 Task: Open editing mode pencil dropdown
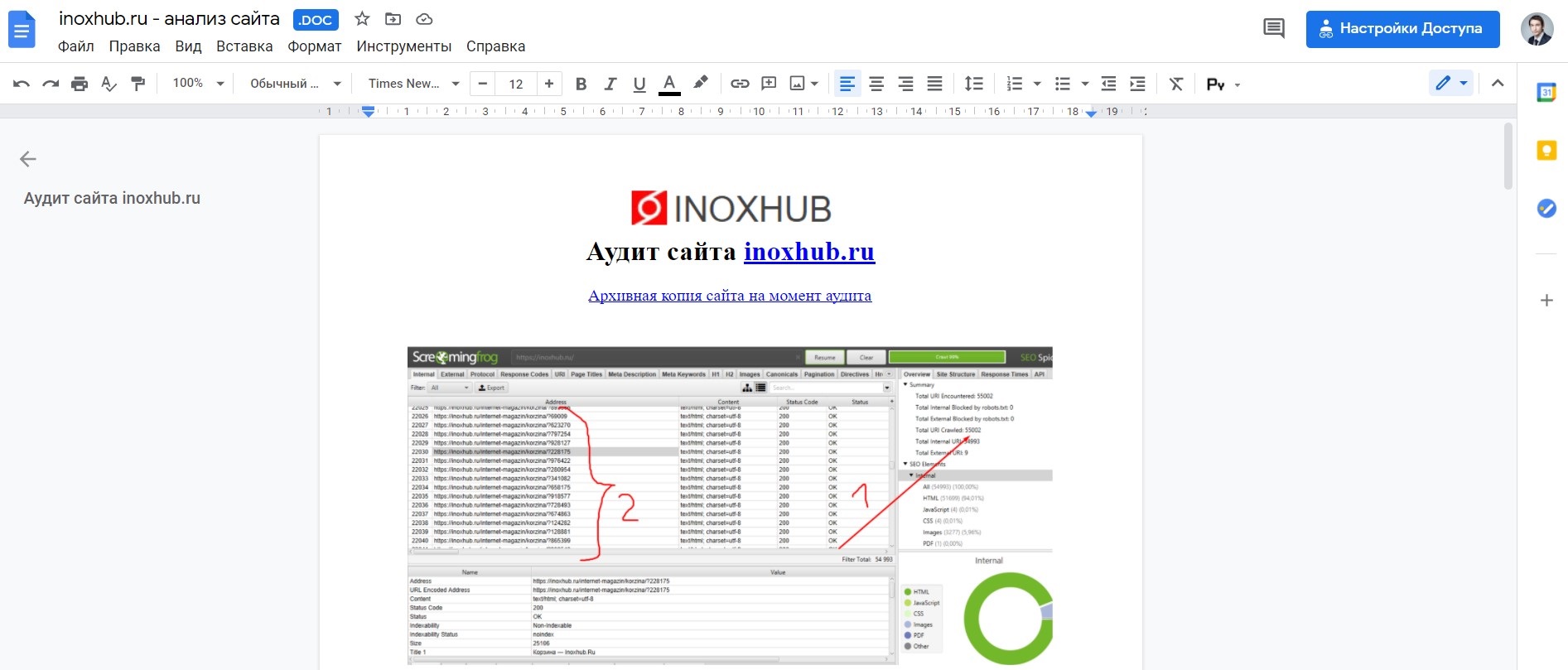[1451, 83]
